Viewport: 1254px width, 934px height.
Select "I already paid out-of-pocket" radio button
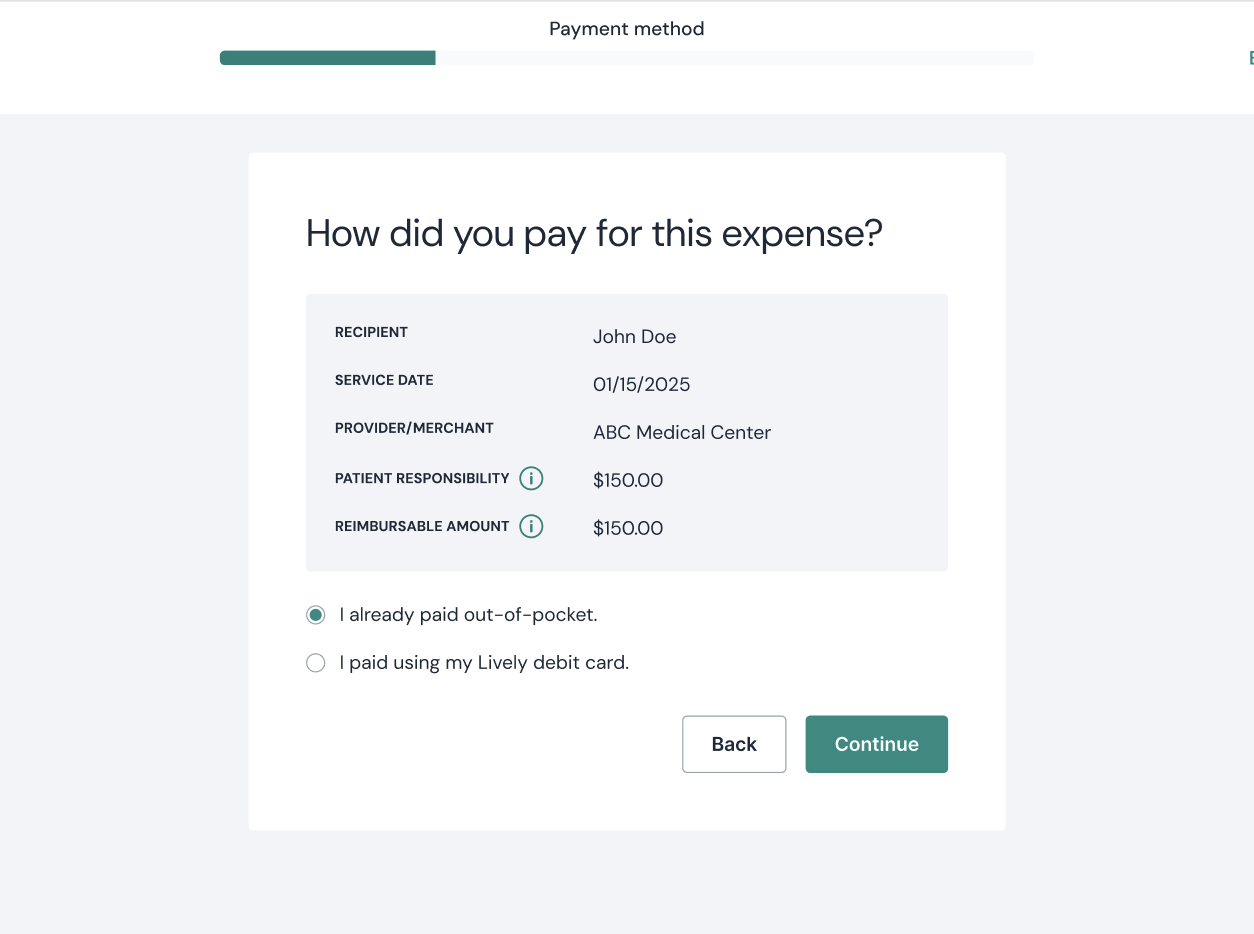(316, 615)
